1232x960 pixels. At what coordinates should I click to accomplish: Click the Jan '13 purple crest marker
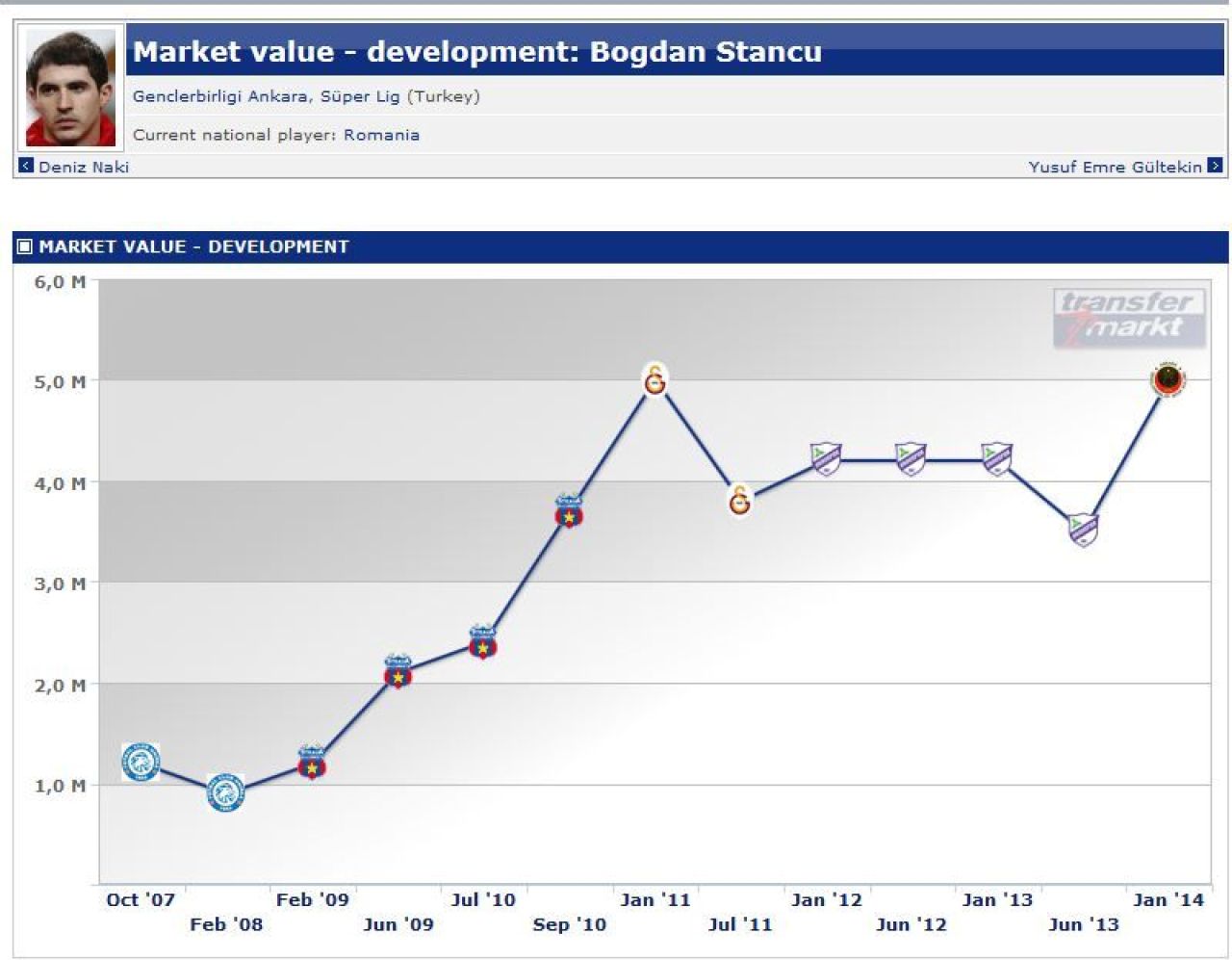click(996, 458)
